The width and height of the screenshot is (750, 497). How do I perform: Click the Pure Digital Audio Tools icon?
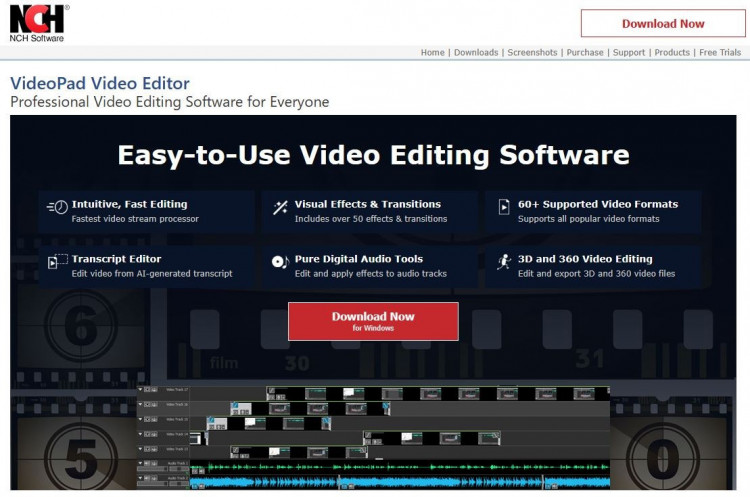280,263
